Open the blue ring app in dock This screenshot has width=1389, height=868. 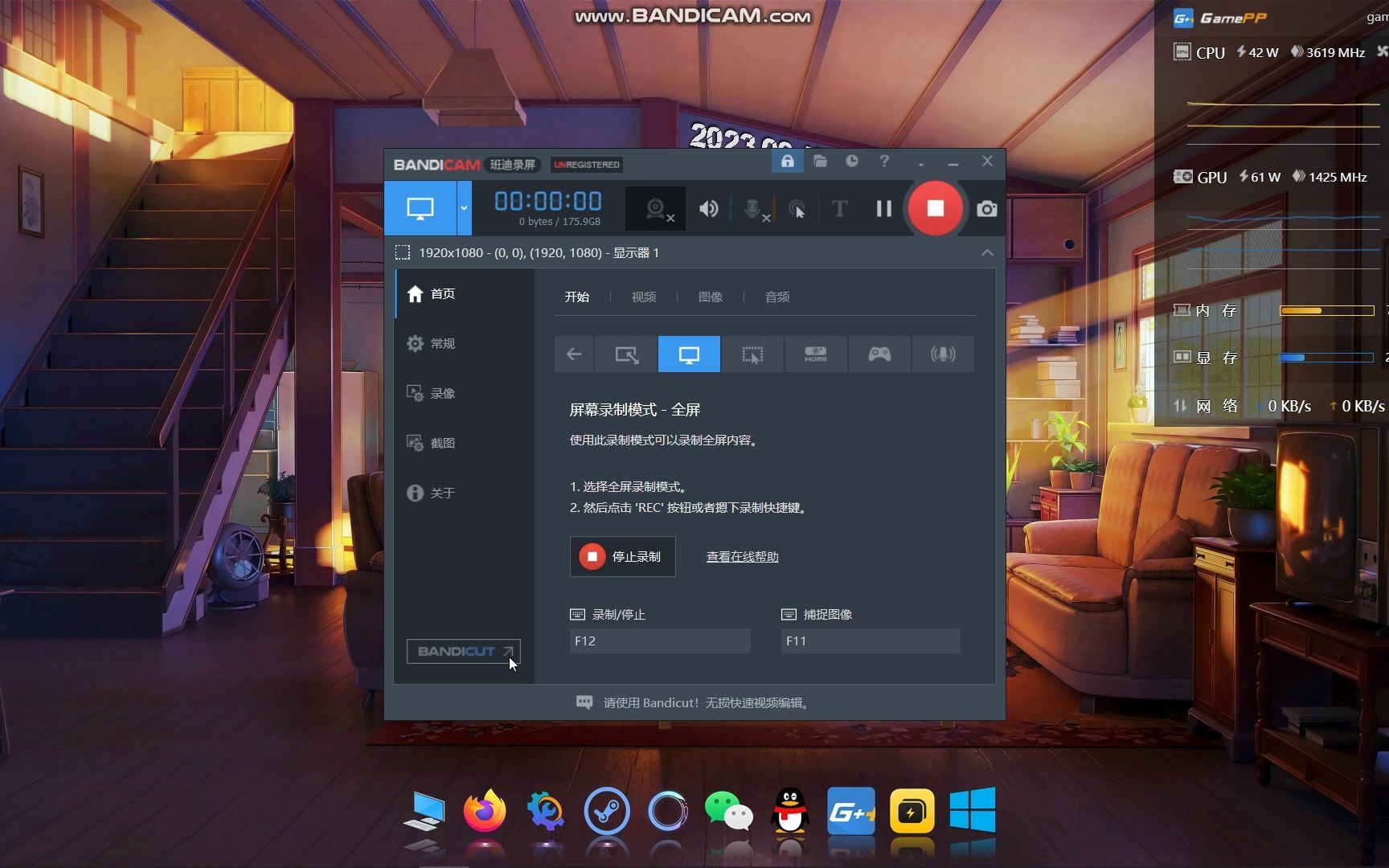point(668,812)
